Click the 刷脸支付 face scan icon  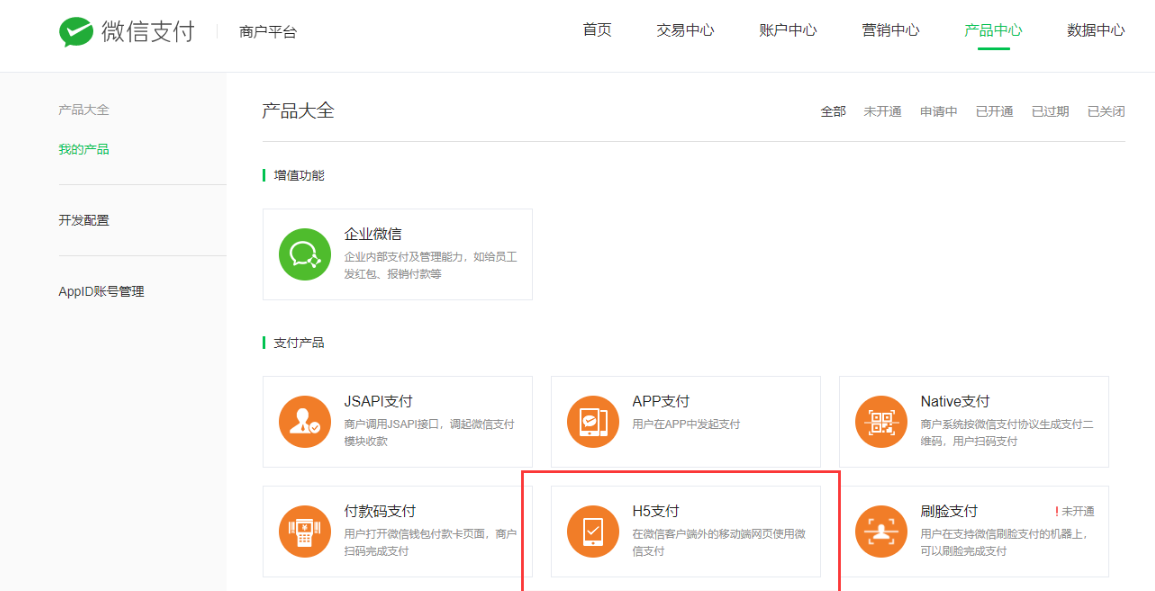881,531
